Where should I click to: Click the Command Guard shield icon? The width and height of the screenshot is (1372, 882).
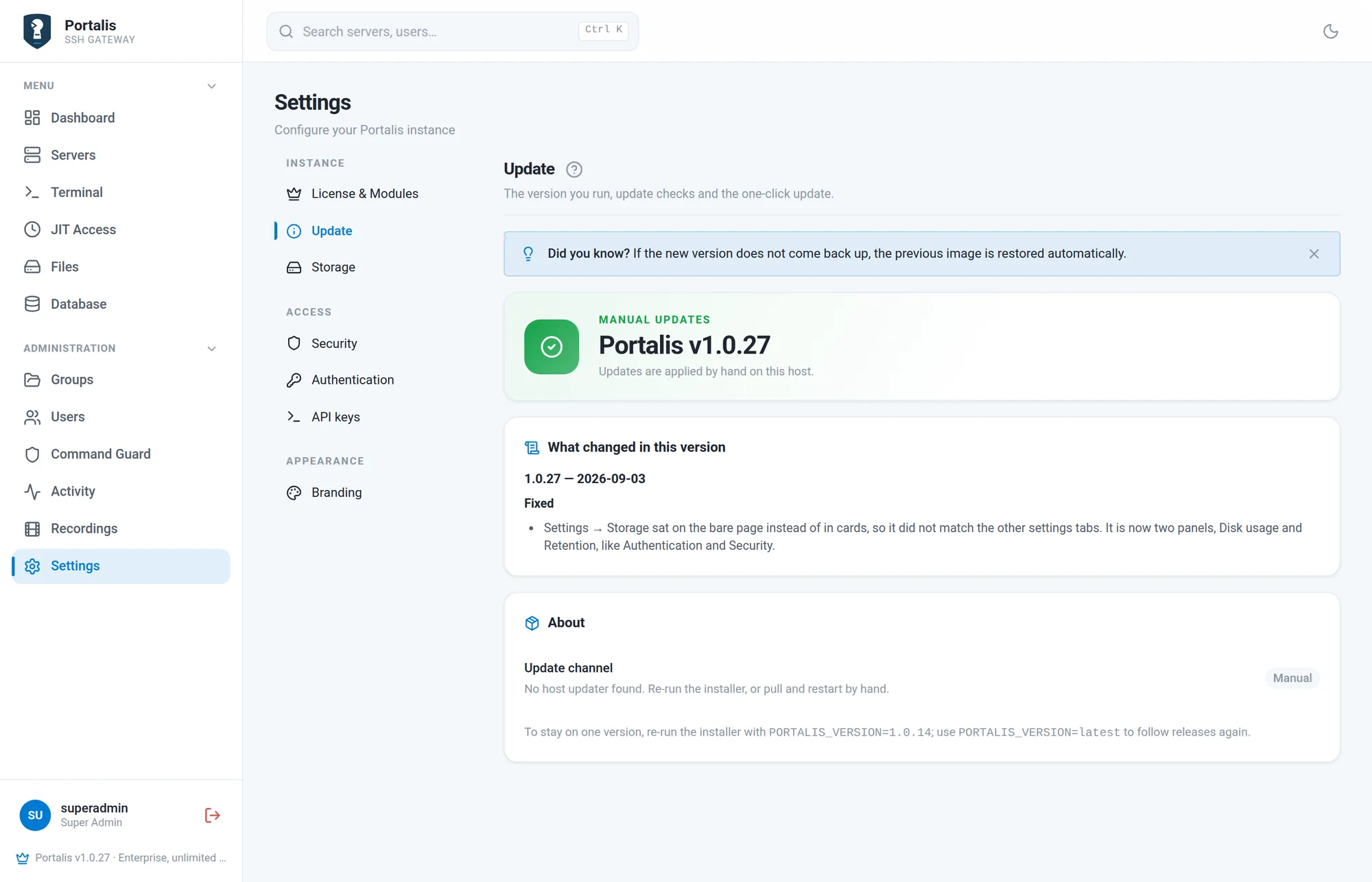click(x=32, y=454)
